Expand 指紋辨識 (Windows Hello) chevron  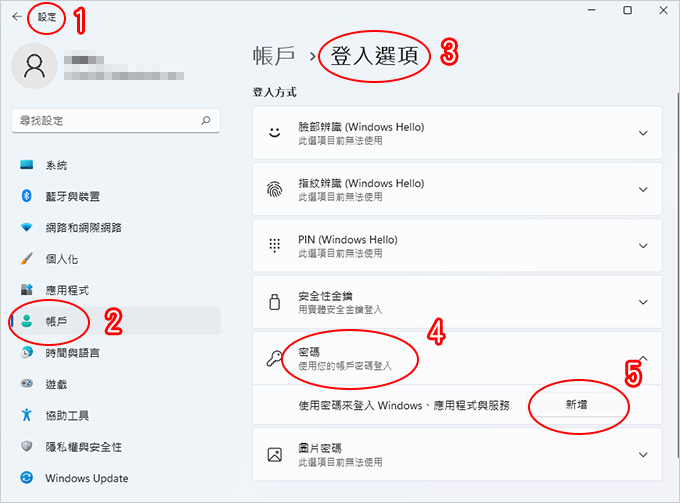[x=643, y=189]
